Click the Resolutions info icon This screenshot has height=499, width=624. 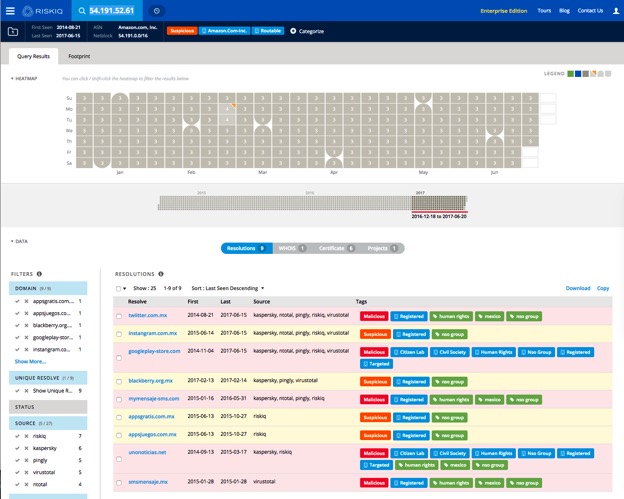[161, 274]
